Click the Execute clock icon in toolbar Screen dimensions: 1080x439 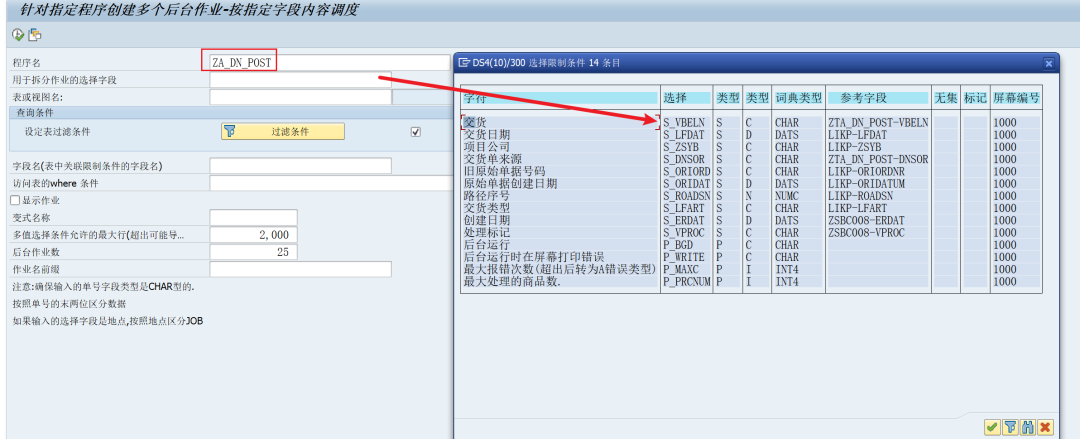coord(18,34)
